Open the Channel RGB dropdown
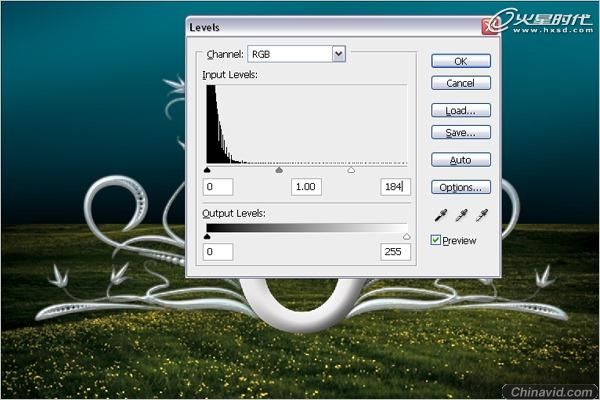Screen dimensions: 600x400 pyautogui.click(x=297, y=54)
